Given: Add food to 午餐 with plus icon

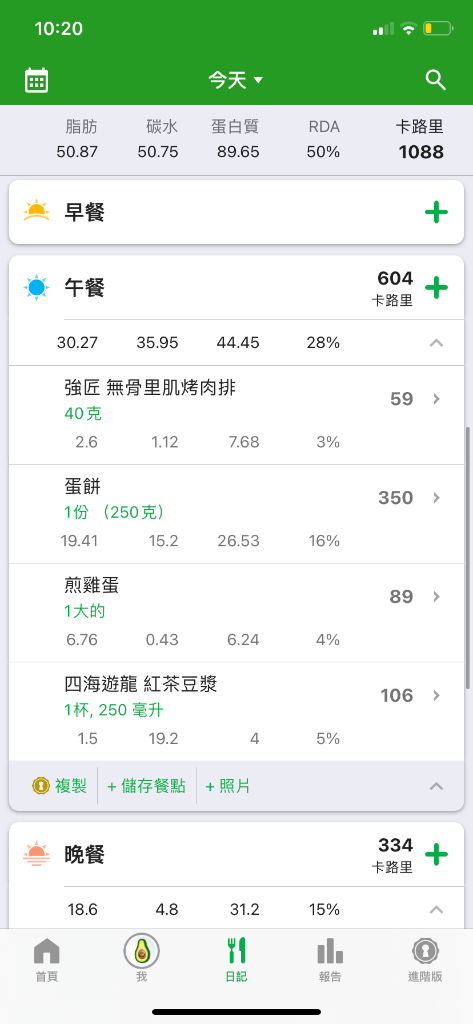Looking at the screenshot, I should (x=436, y=287).
